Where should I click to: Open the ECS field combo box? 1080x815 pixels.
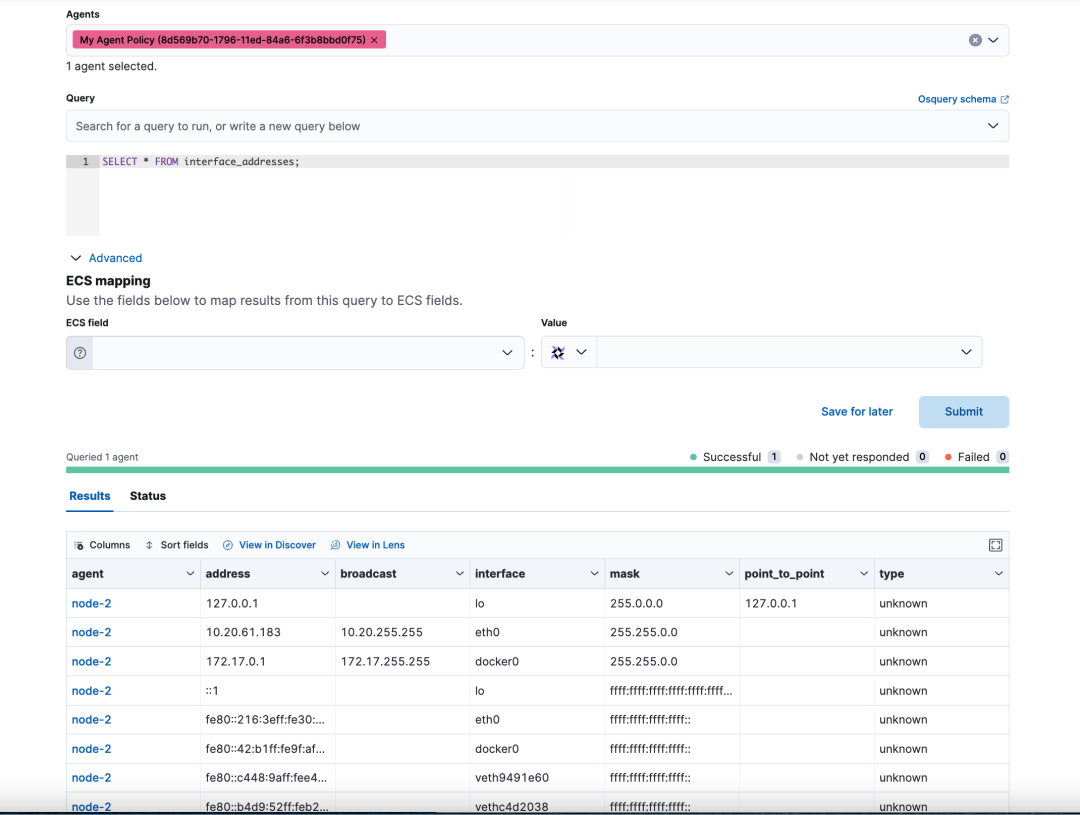click(x=308, y=353)
